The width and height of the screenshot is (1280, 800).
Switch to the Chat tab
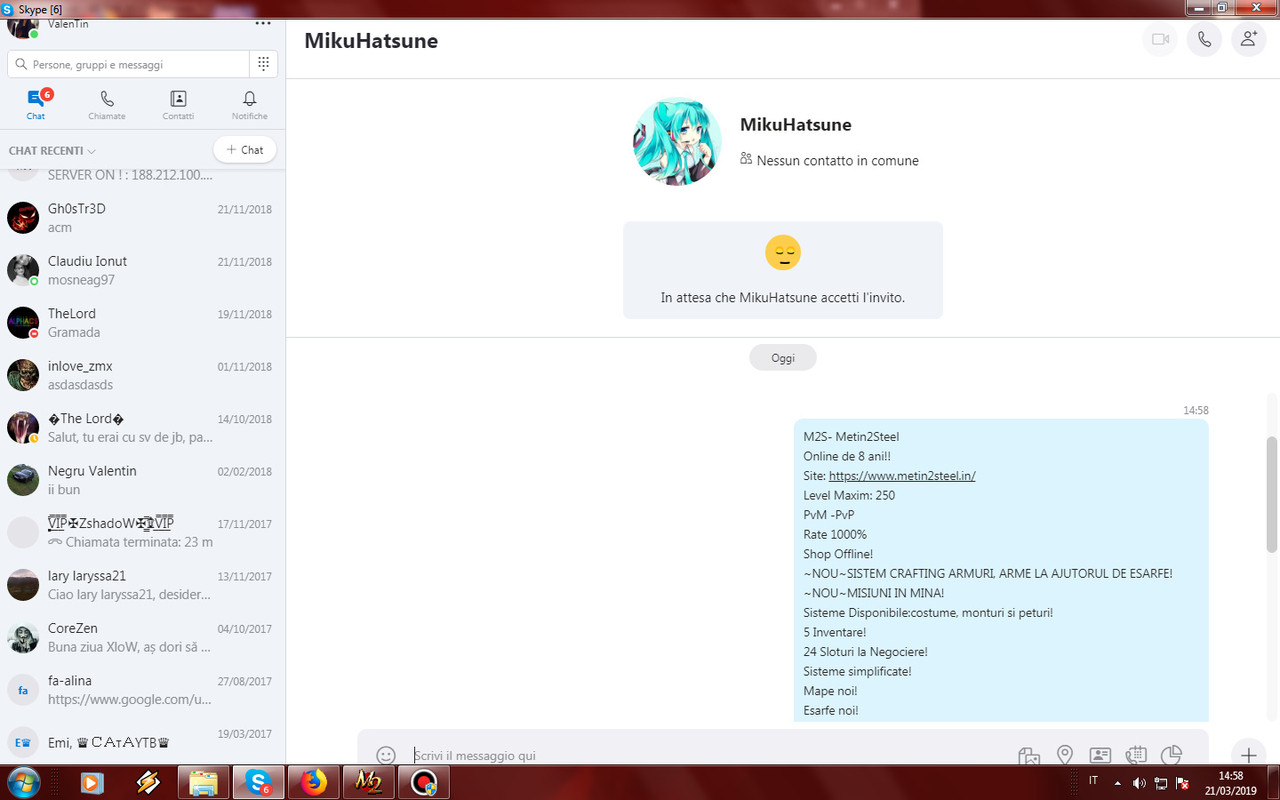point(36,104)
